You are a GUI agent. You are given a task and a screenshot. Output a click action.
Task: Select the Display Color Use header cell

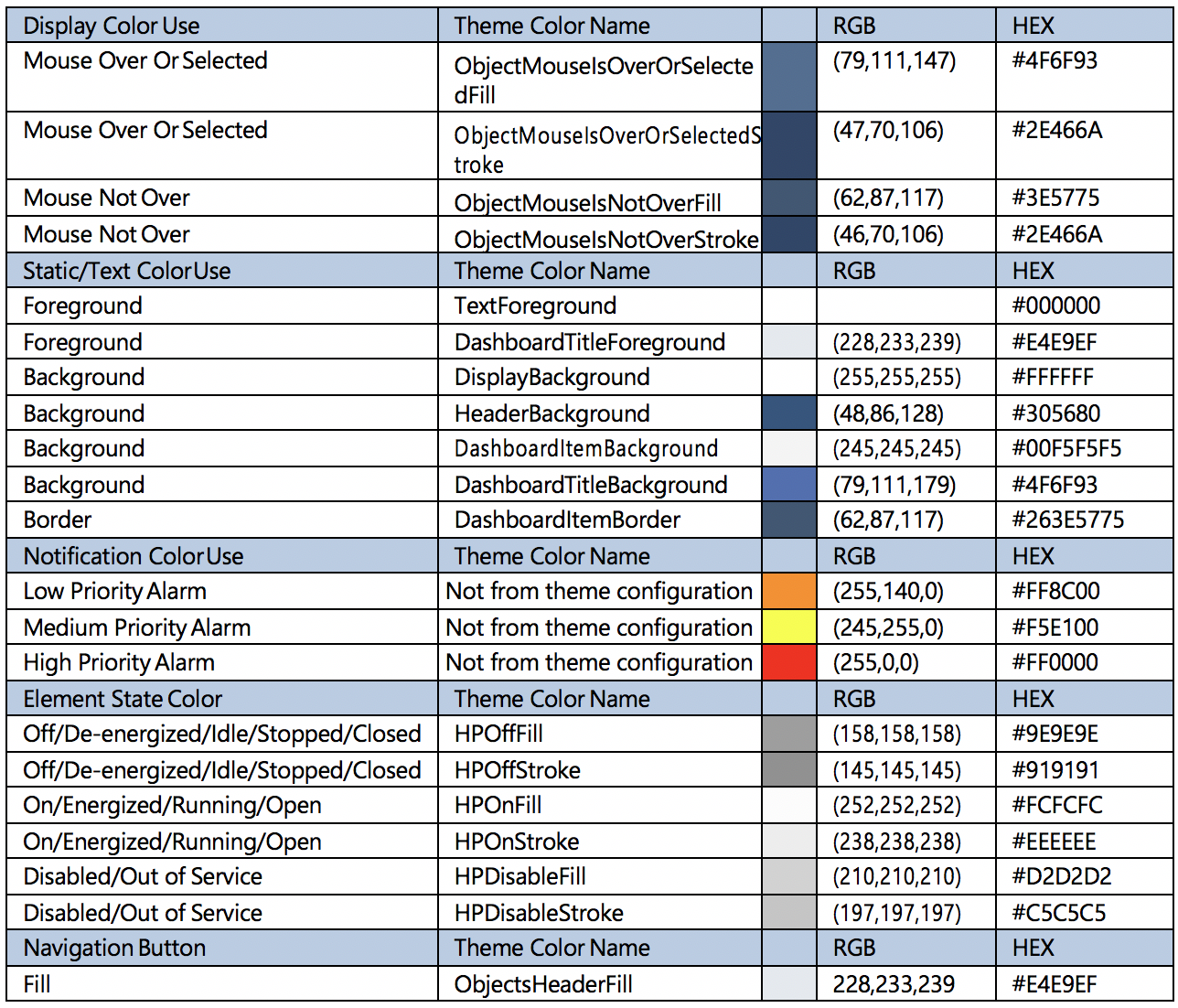tap(112, 26)
